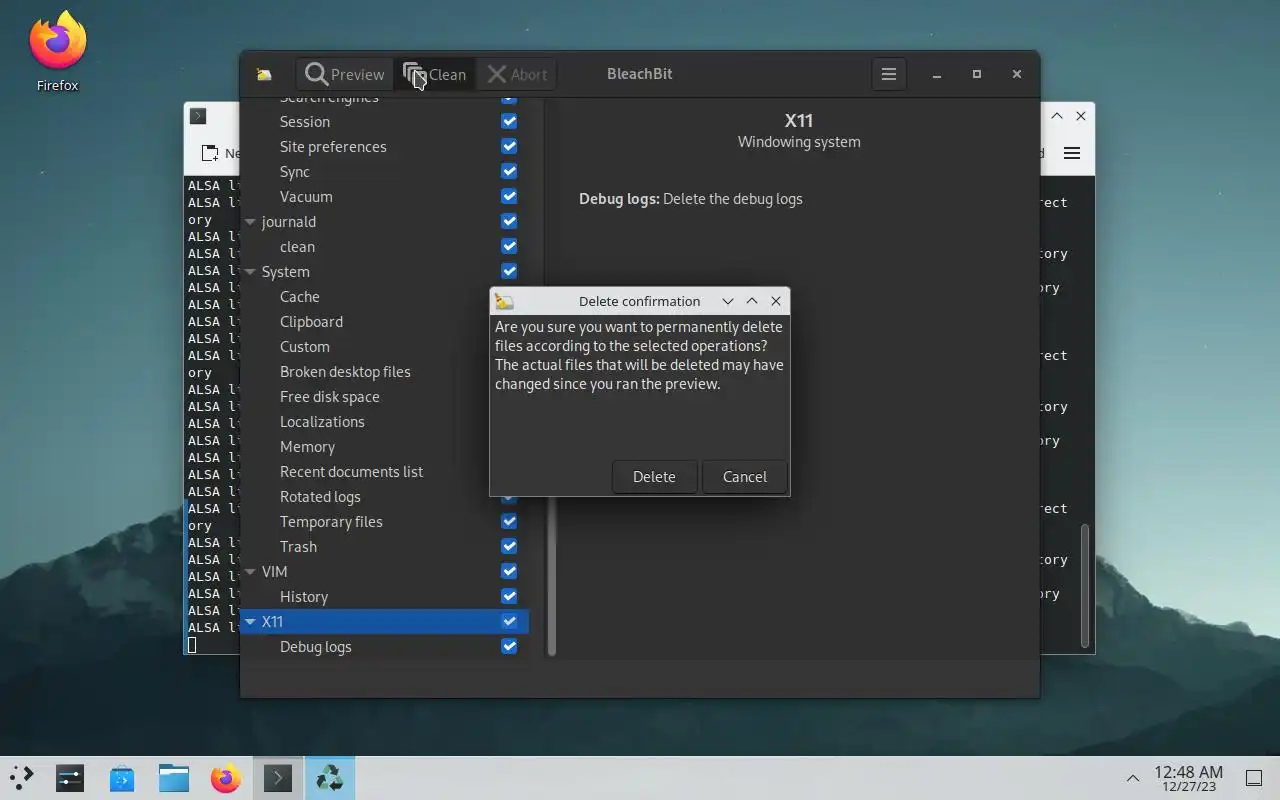Screen dimensions: 1280x800
Task: Click the dialog's down-chevron title bar button
Action: pos(728,301)
